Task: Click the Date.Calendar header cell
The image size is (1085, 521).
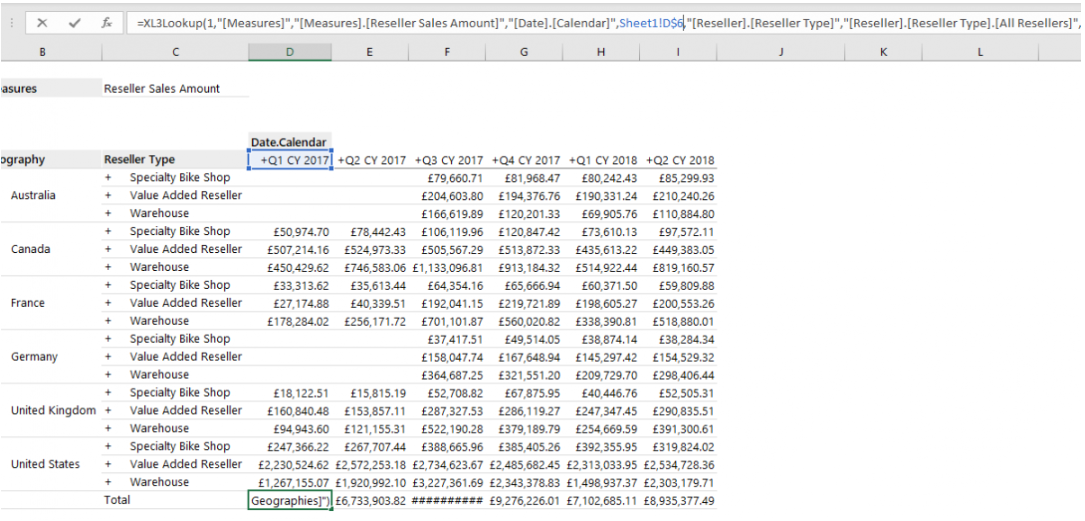Action: pyautogui.click(x=290, y=143)
